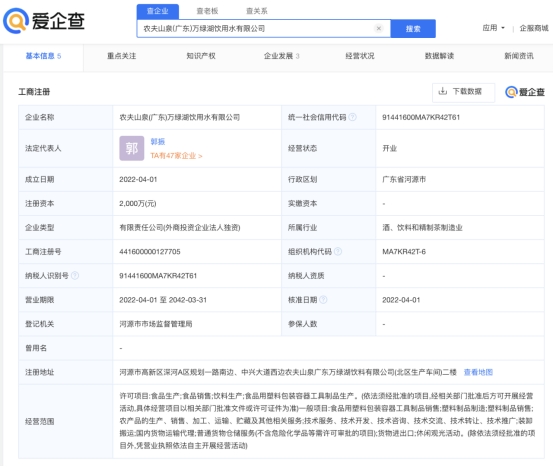
Task: Click the 营业期限 value 2022-04-01 至 2042-03-31
Action: point(163,300)
